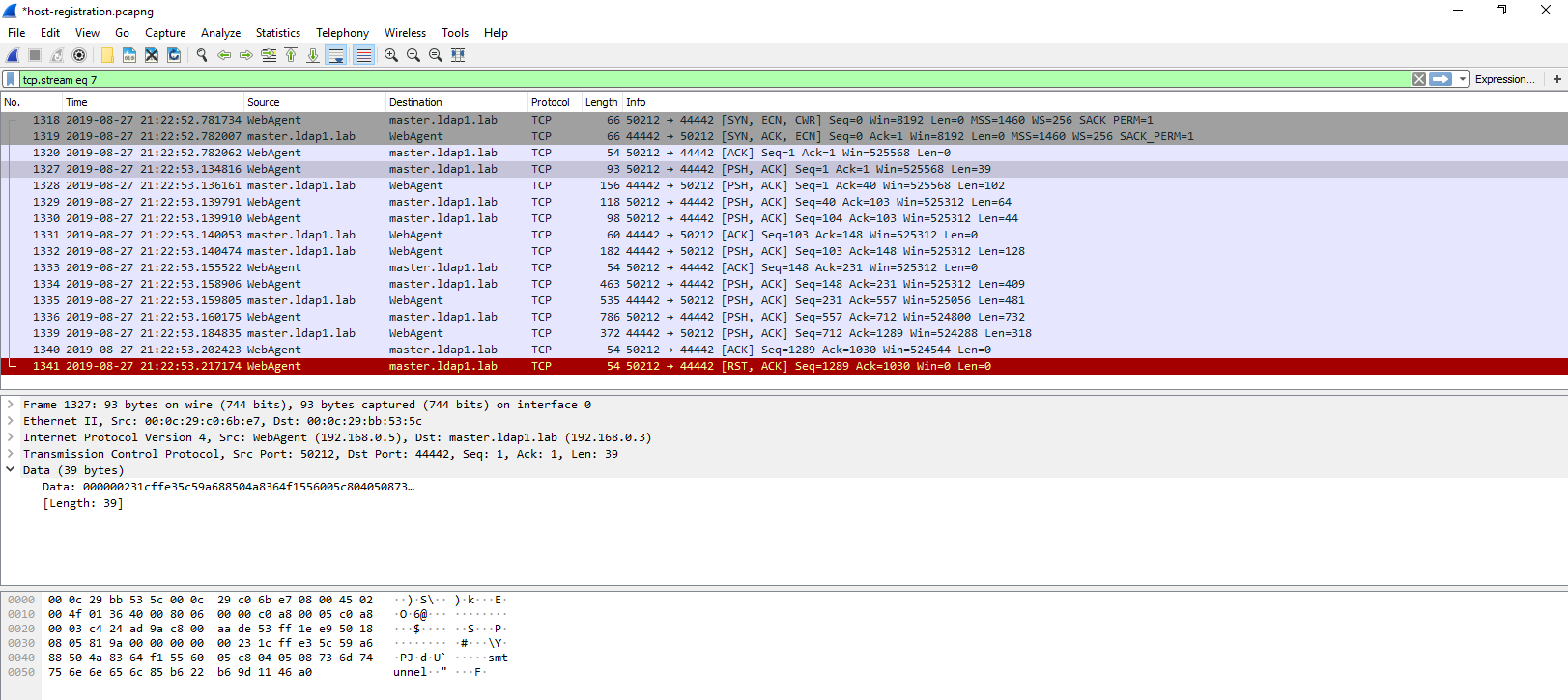This screenshot has height=700, width=1568.
Task: Open the Statistics menu
Action: [277, 33]
